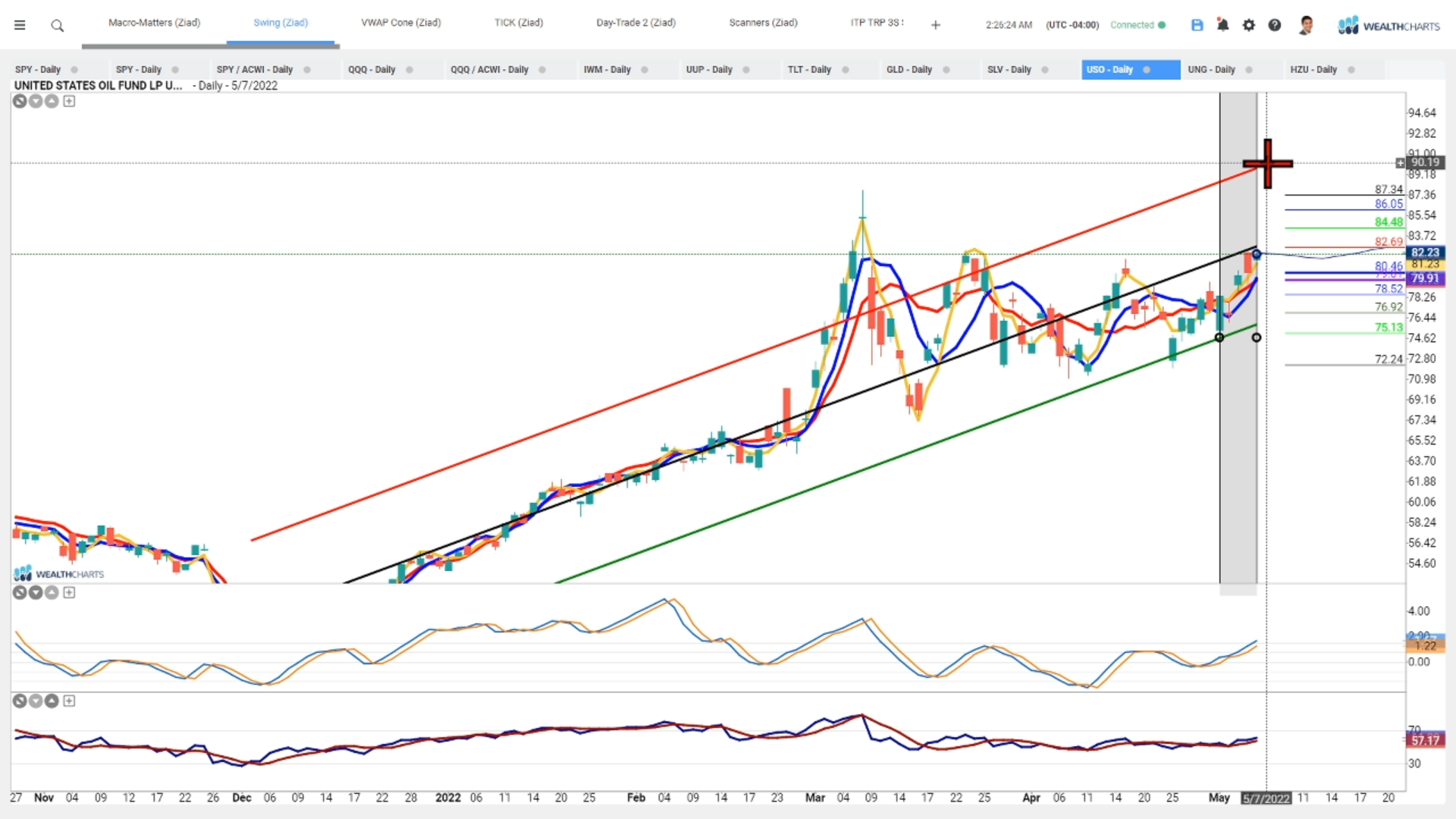Open settings gear icon

click(x=1249, y=25)
